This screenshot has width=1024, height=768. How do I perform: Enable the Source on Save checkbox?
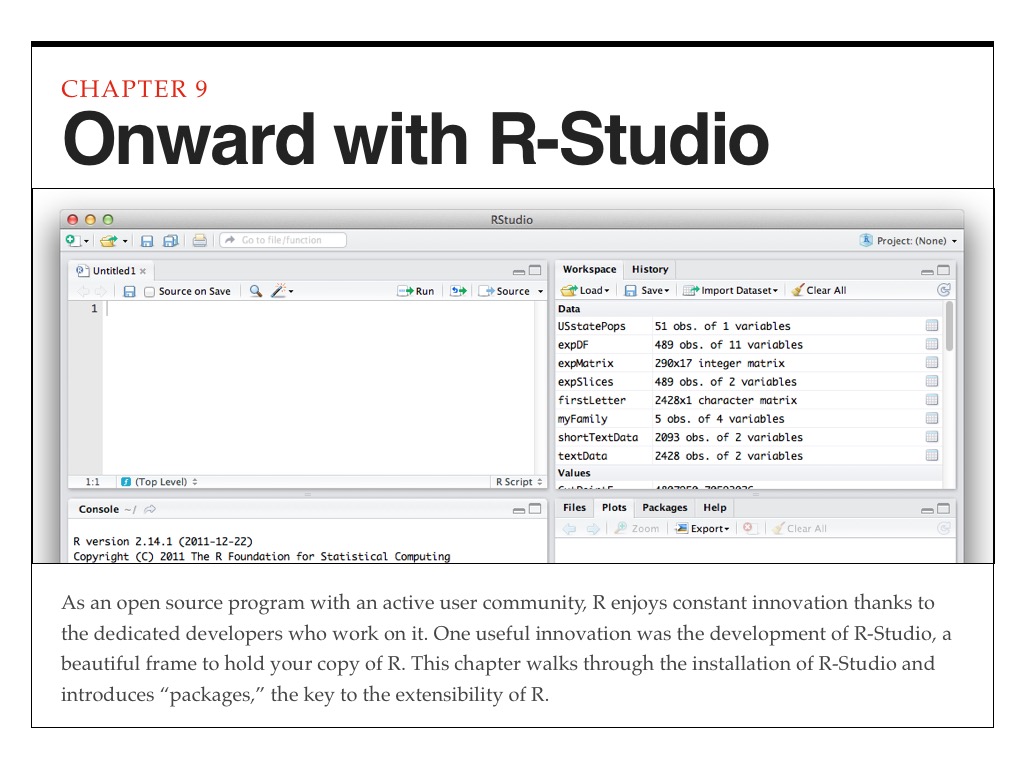(150, 292)
